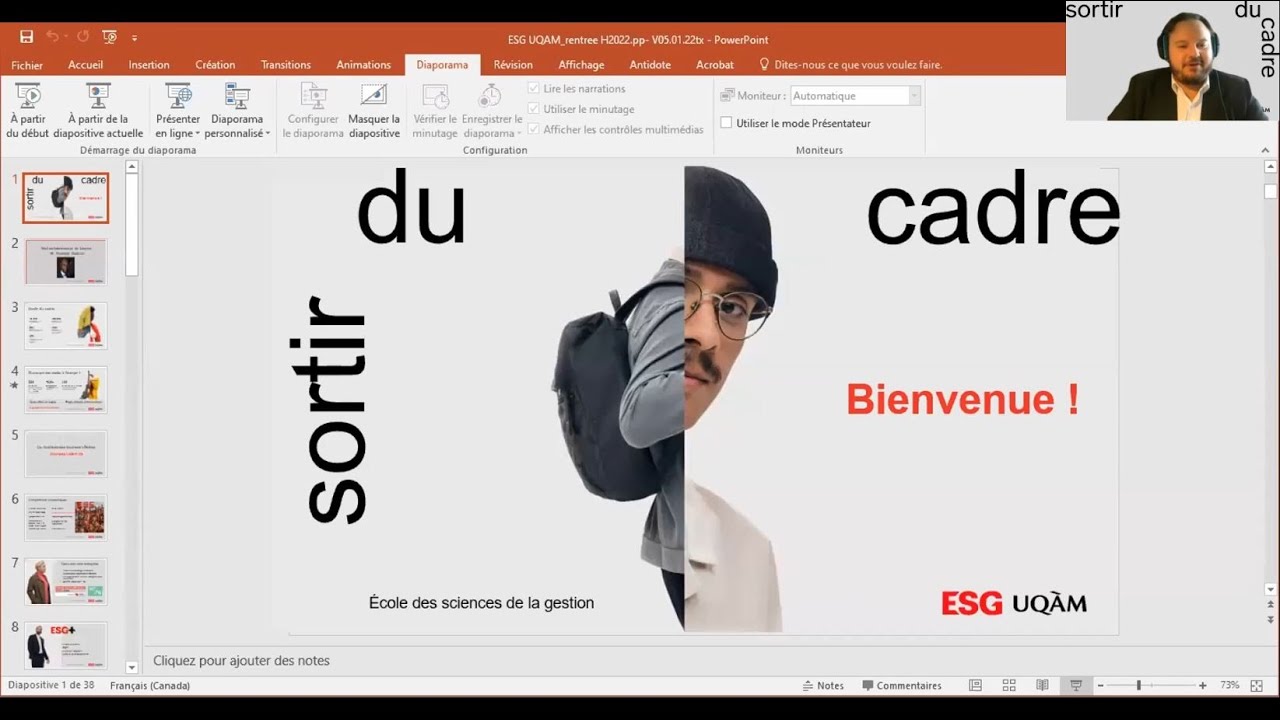This screenshot has width=1280, height=720.
Task: Click Enregistrer le diaporama icon
Action: (489, 97)
